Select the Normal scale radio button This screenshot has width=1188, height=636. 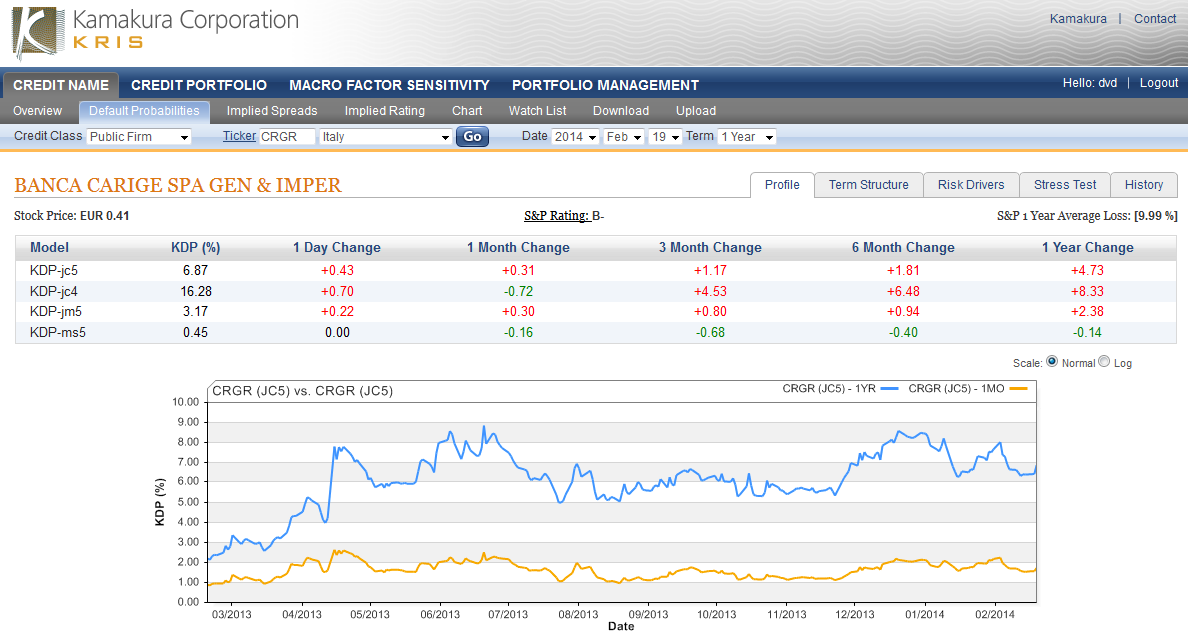pyautogui.click(x=1051, y=362)
